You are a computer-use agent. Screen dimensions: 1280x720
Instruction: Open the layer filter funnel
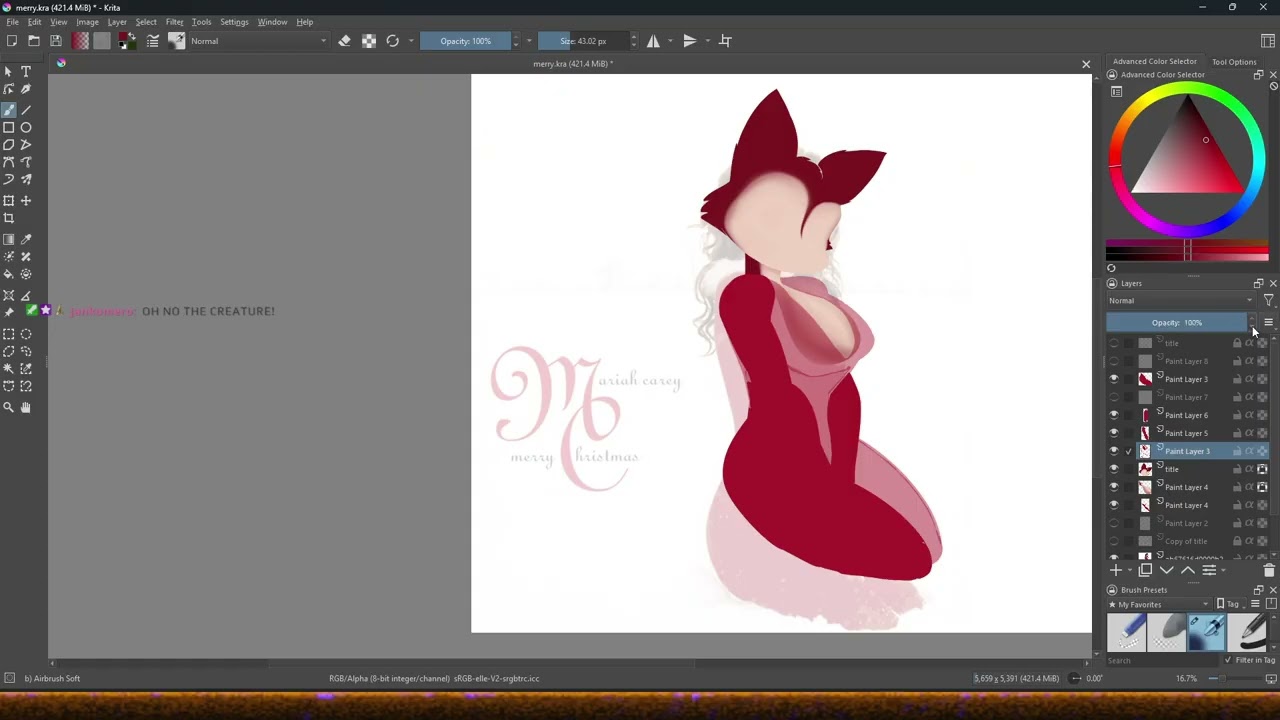click(1269, 301)
